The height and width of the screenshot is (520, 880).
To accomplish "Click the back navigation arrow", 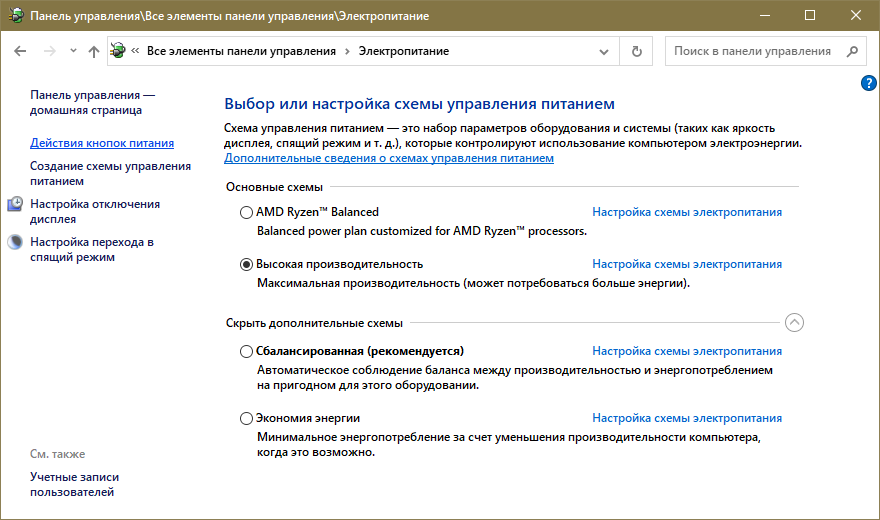I will (x=21, y=51).
